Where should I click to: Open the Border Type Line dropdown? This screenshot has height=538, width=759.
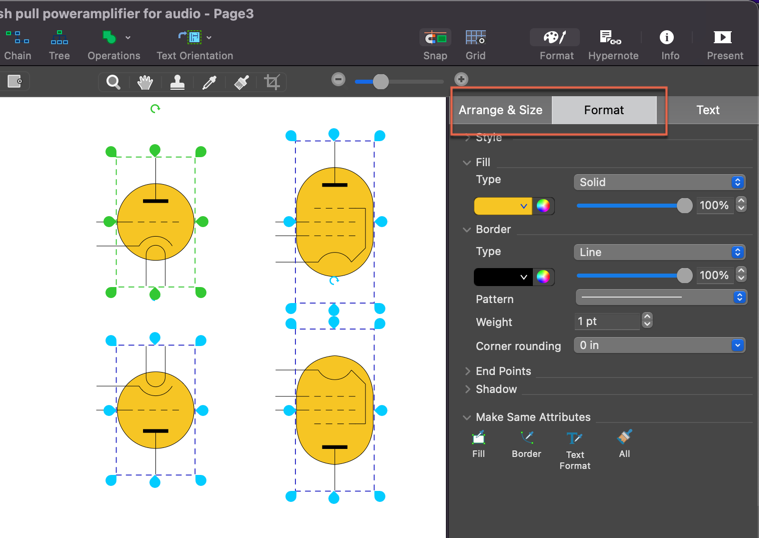click(659, 252)
